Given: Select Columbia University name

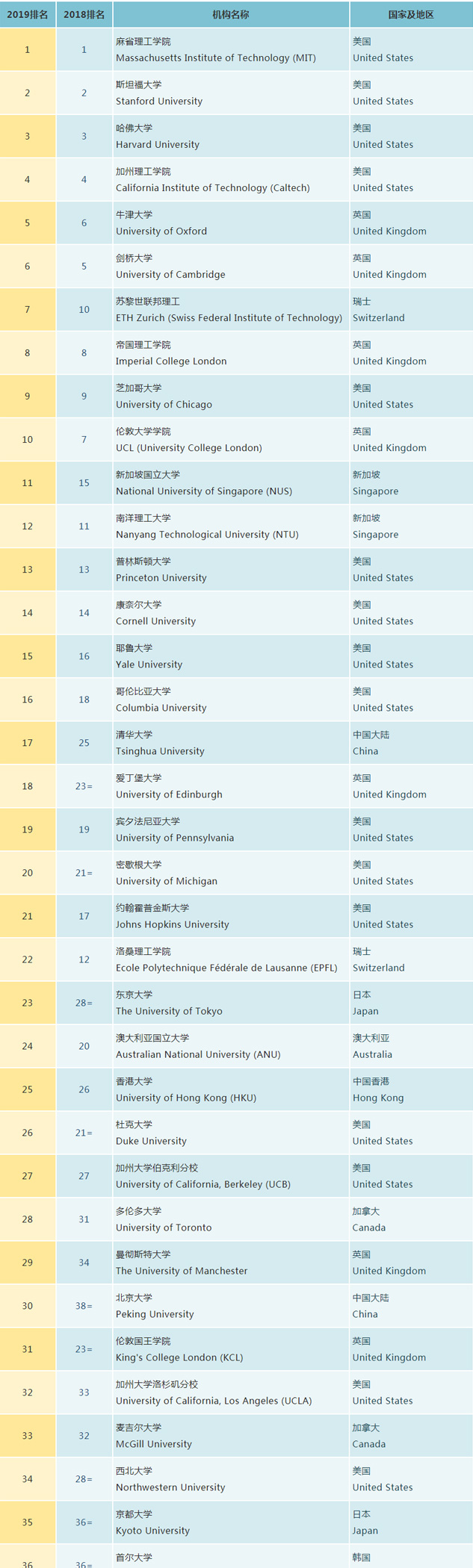Looking at the screenshot, I should pos(161,708).
